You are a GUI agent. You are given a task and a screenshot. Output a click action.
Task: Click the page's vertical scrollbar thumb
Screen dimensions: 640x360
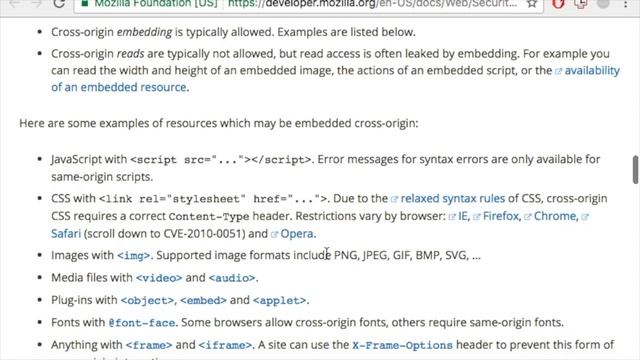[636, 169]
